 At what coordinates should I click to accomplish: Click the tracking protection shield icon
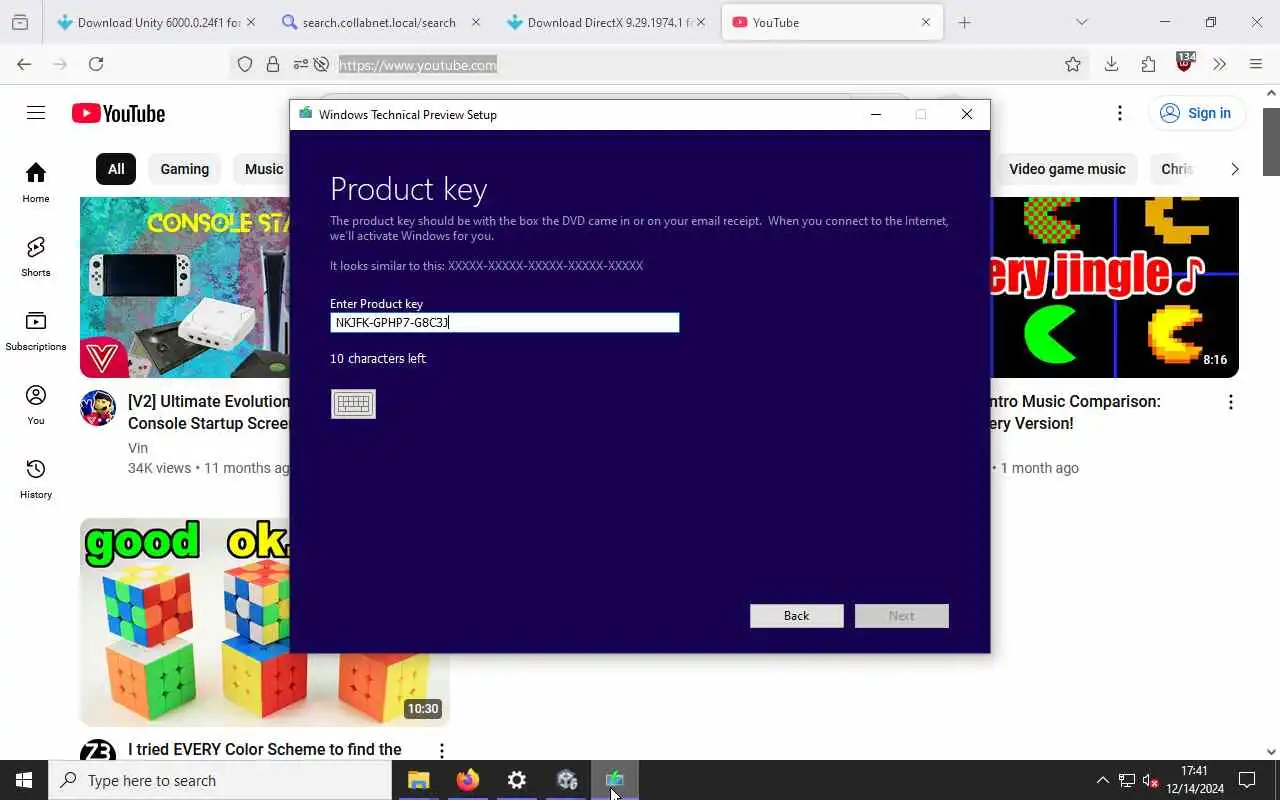(x=245, y=64)
